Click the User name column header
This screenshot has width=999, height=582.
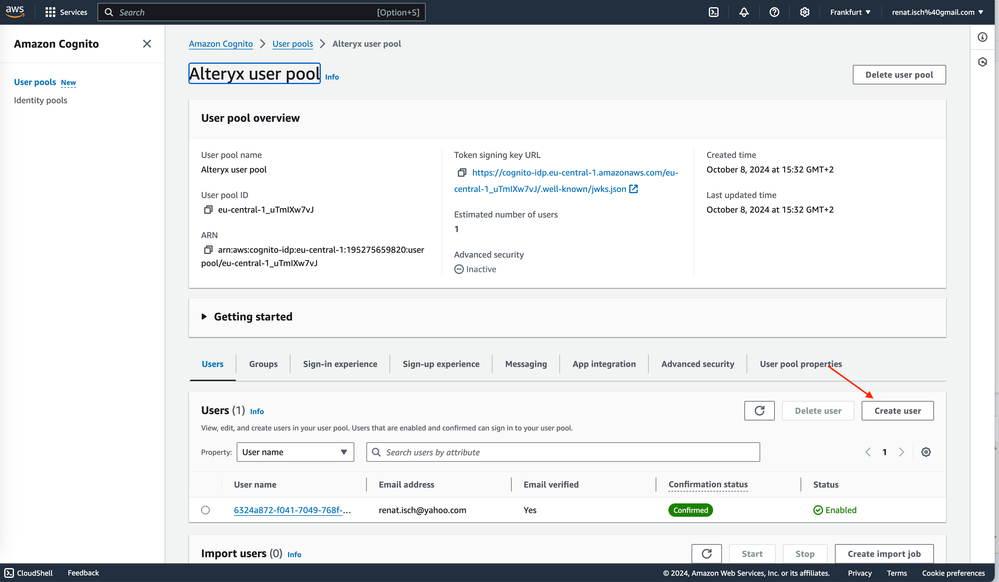click(x=255, y=484)
